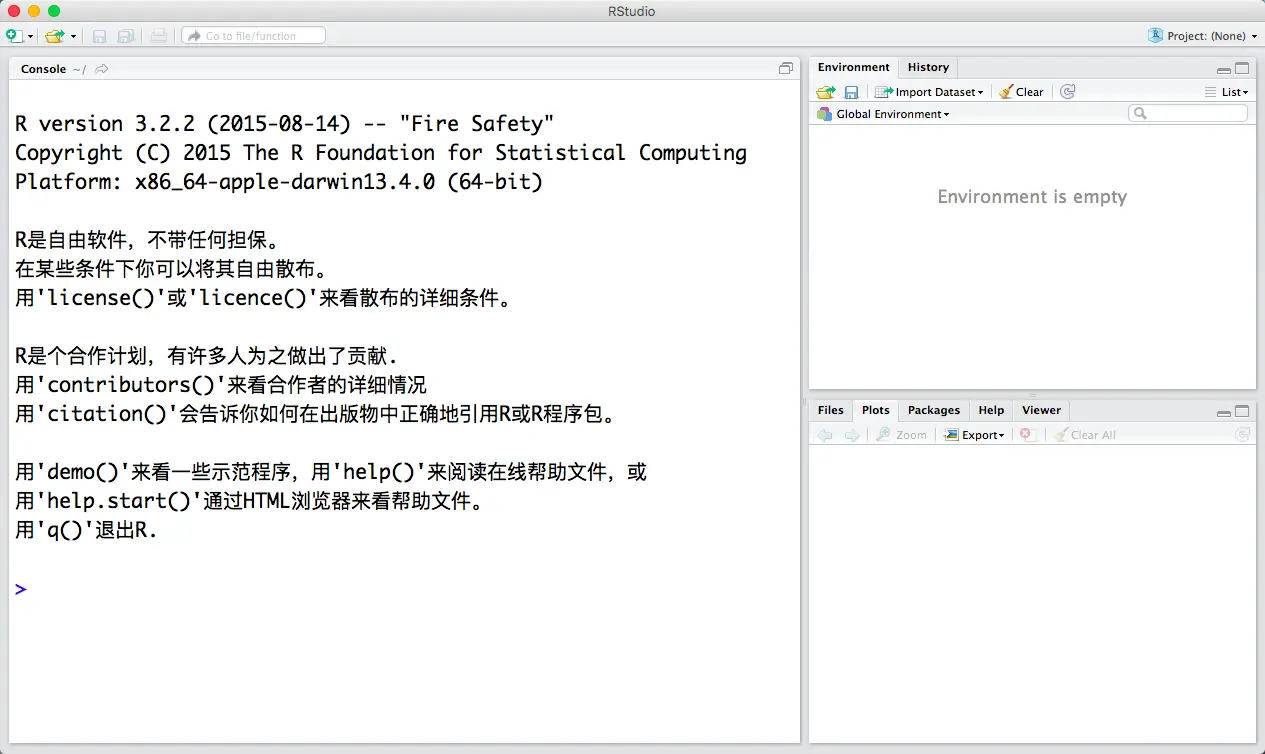Switch to the Environment tab
This screenshot has width=1265, height=754.
coord(853,67)
